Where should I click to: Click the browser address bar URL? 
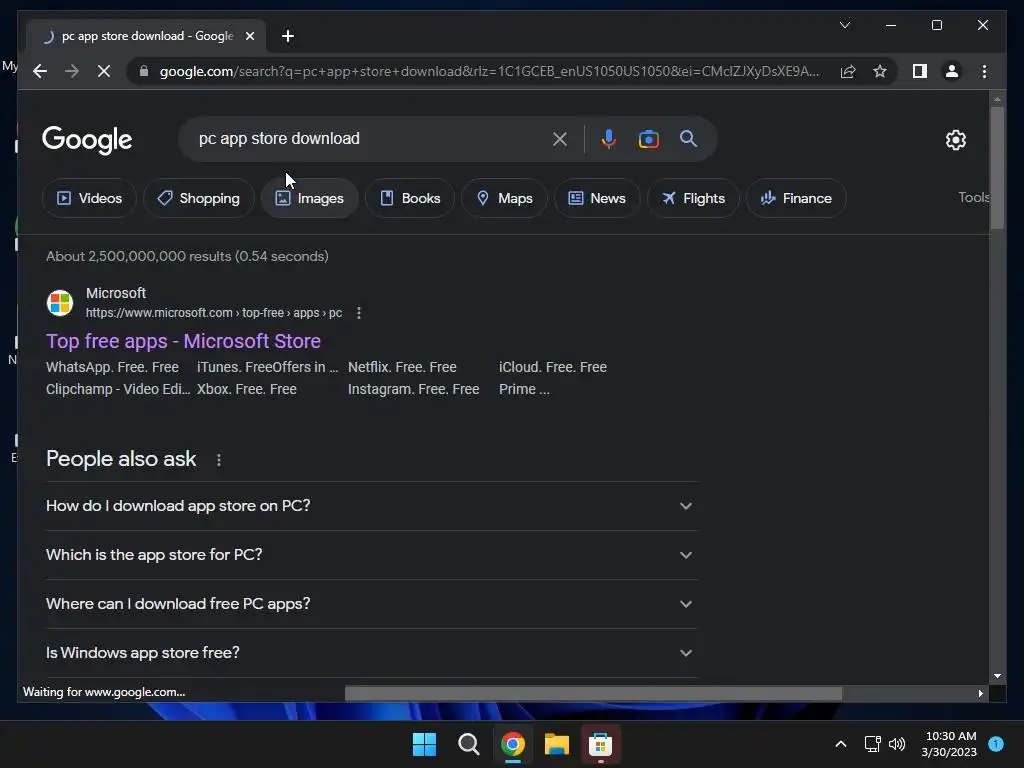488,71
